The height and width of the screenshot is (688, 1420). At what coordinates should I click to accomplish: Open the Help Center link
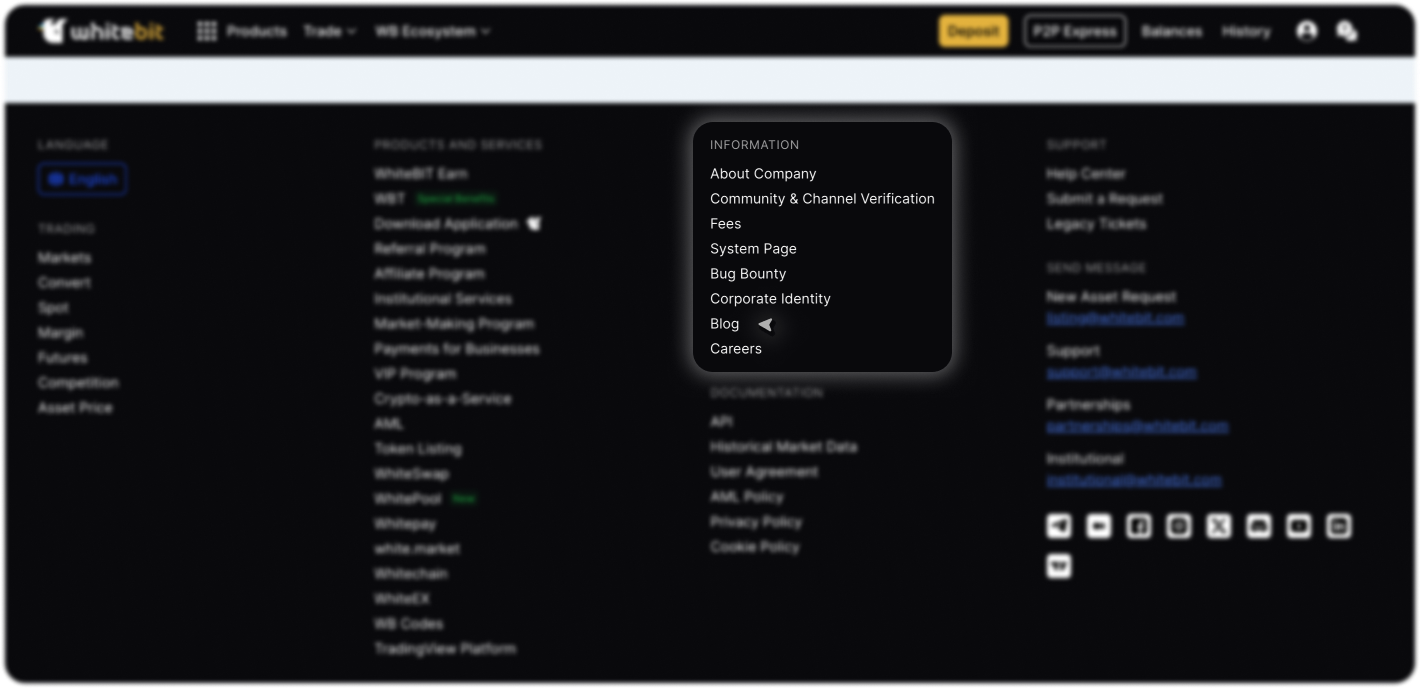click(x=1086, y=174)
